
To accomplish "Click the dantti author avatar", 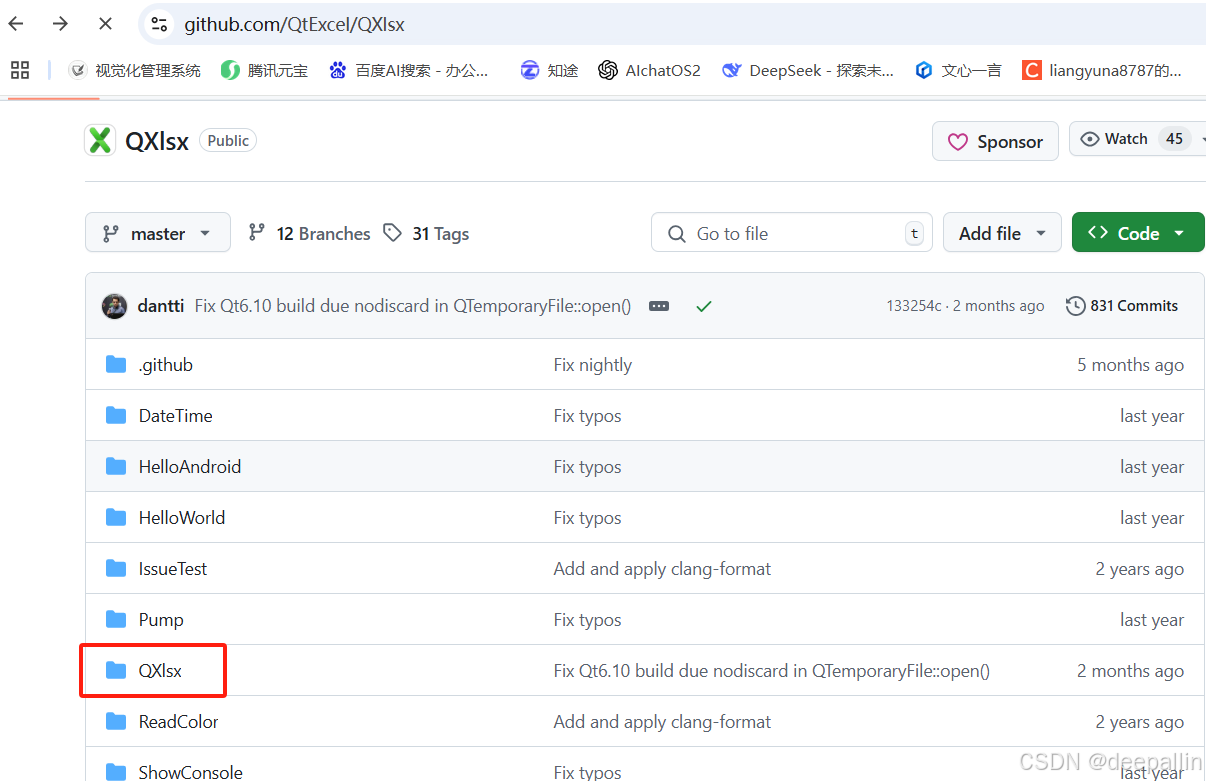I will pyautogui.click(x=114, y=306).
